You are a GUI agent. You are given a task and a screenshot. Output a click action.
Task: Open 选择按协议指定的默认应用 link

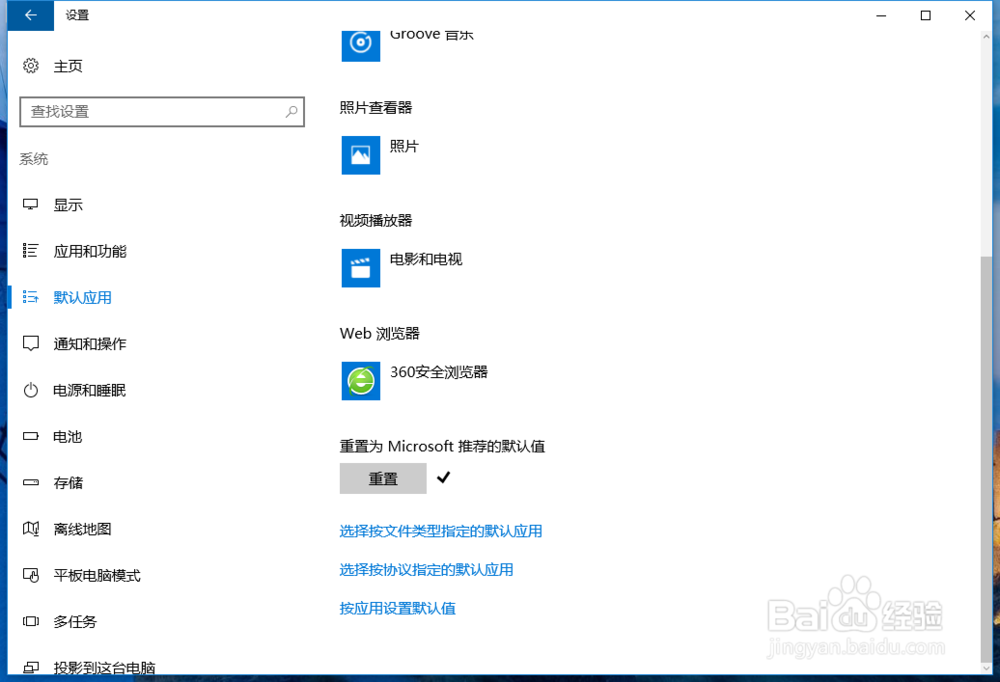tap(427, 570)
